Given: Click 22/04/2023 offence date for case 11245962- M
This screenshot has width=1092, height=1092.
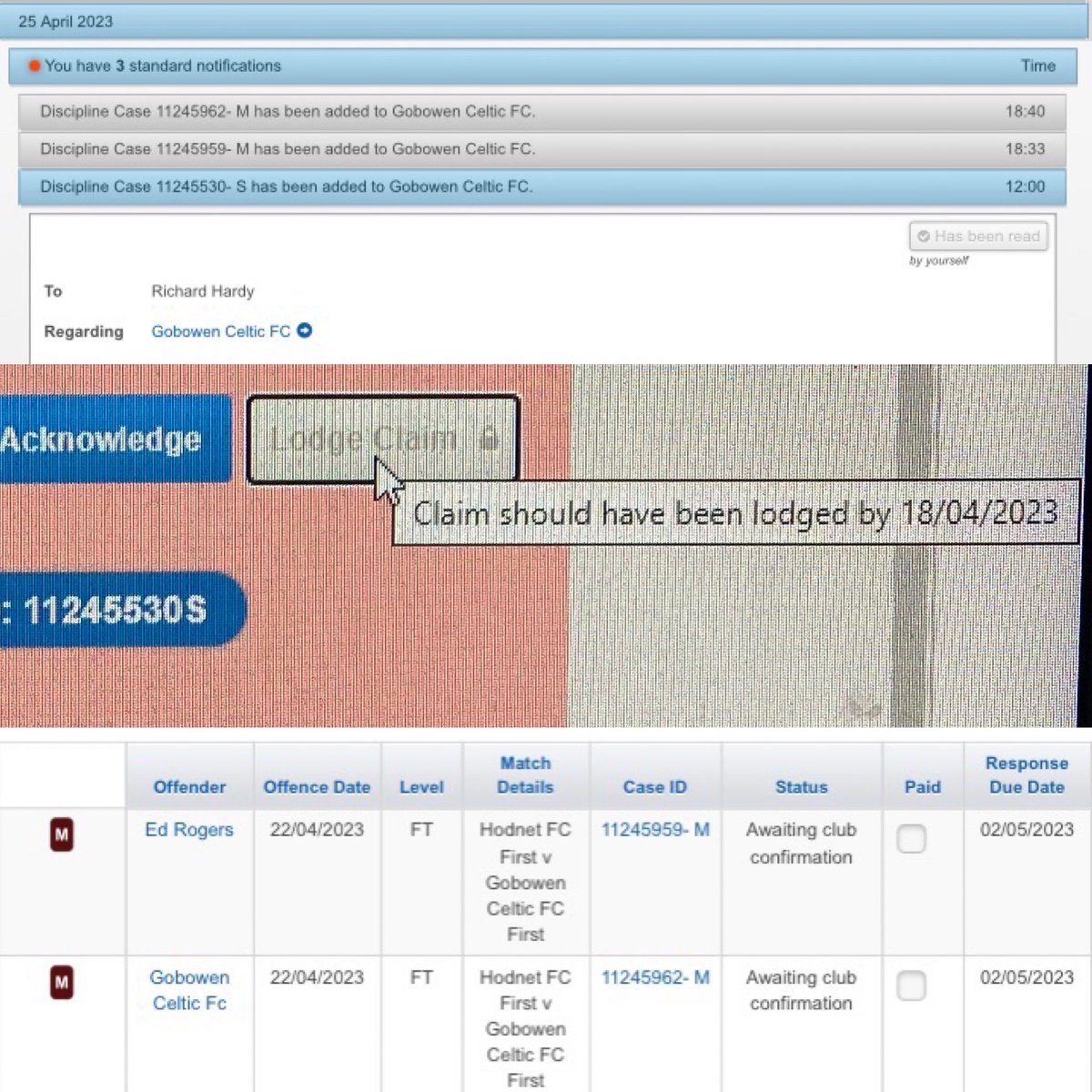Looking at the screenshot, I should pyautogui.click(x=317, y=977).
